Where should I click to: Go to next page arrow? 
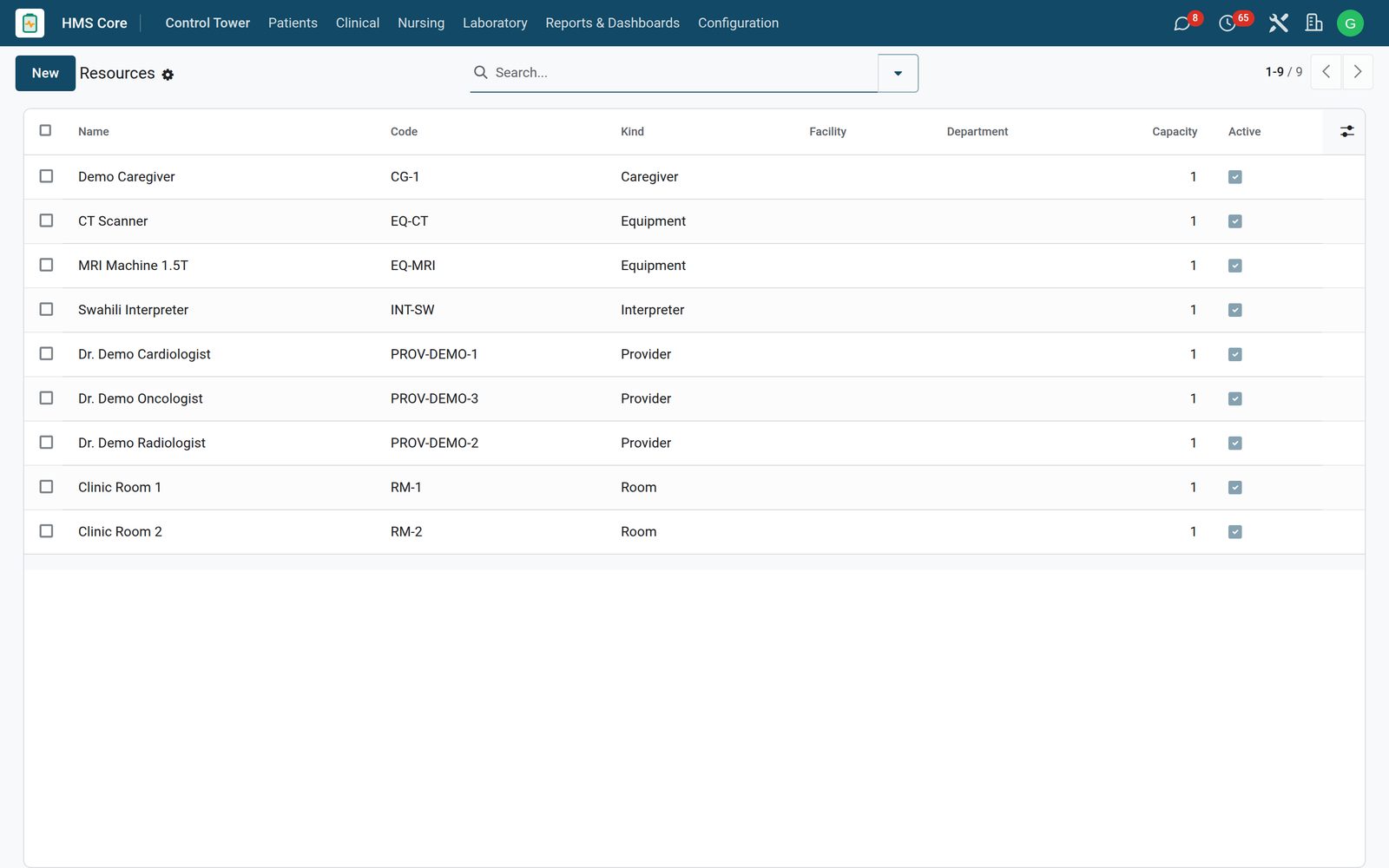coord(1358,72)
